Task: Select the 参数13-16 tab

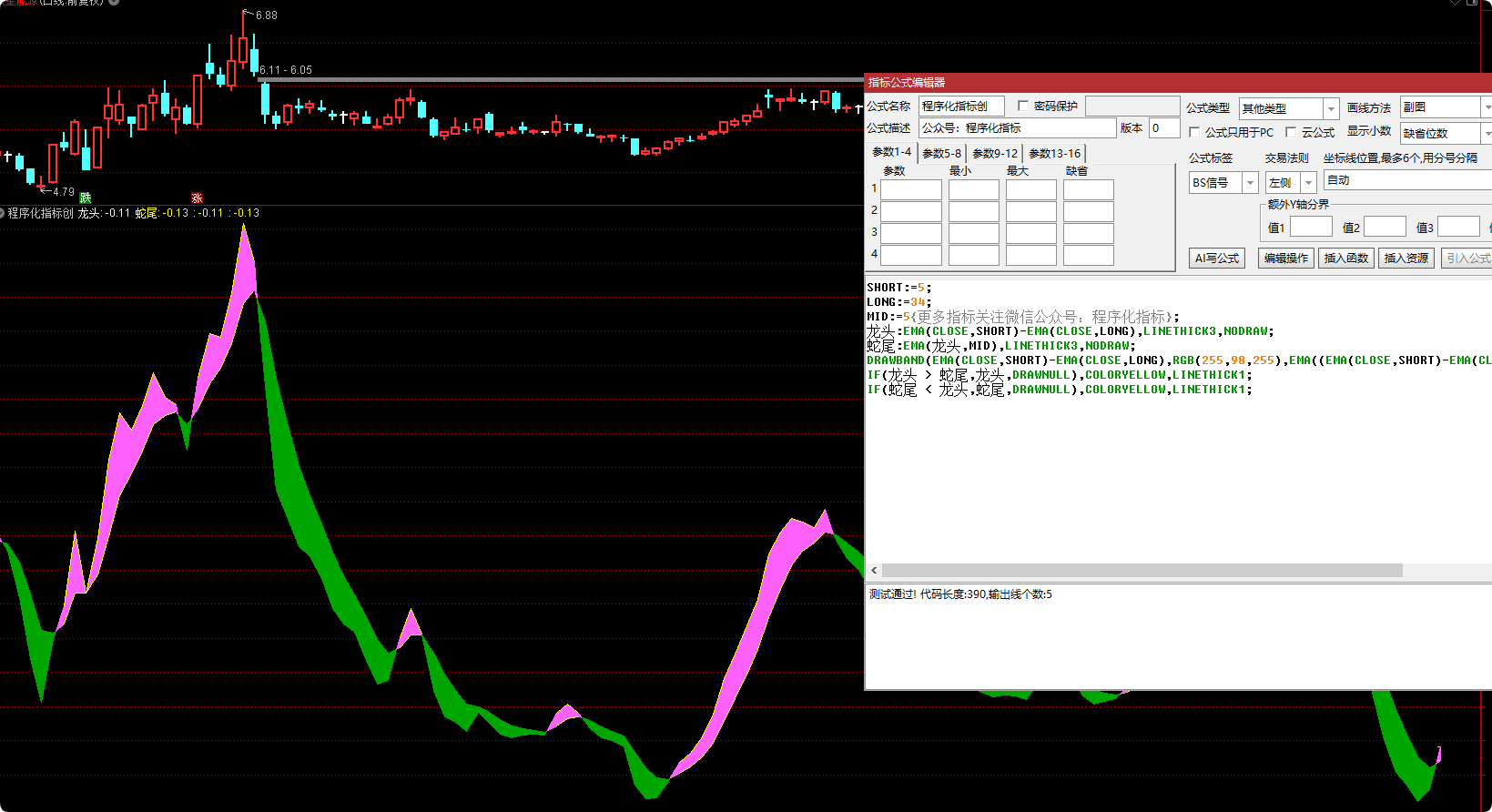Action: pos(1054,153)
